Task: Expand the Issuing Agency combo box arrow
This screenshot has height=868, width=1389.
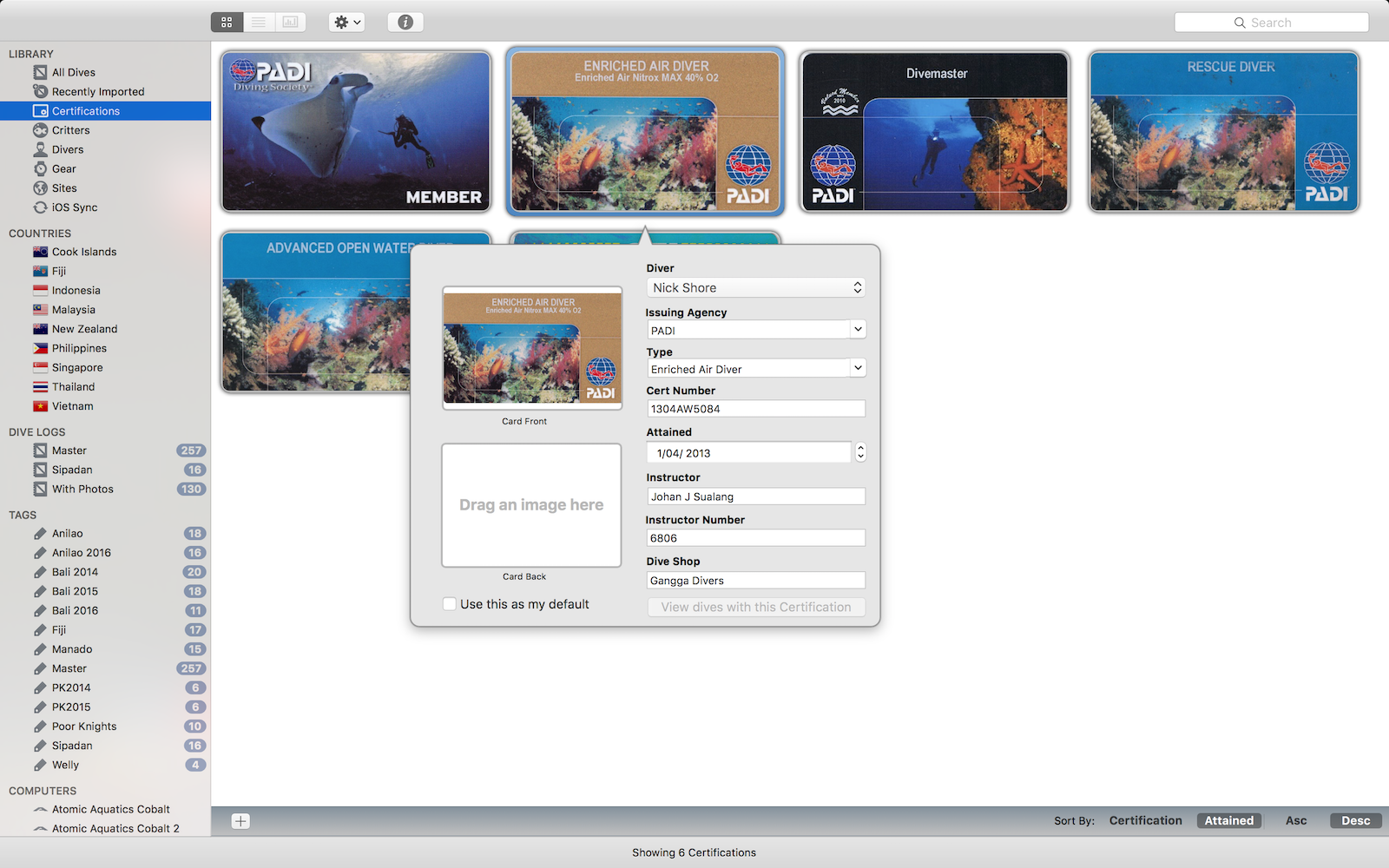Action: click(858, 330)
